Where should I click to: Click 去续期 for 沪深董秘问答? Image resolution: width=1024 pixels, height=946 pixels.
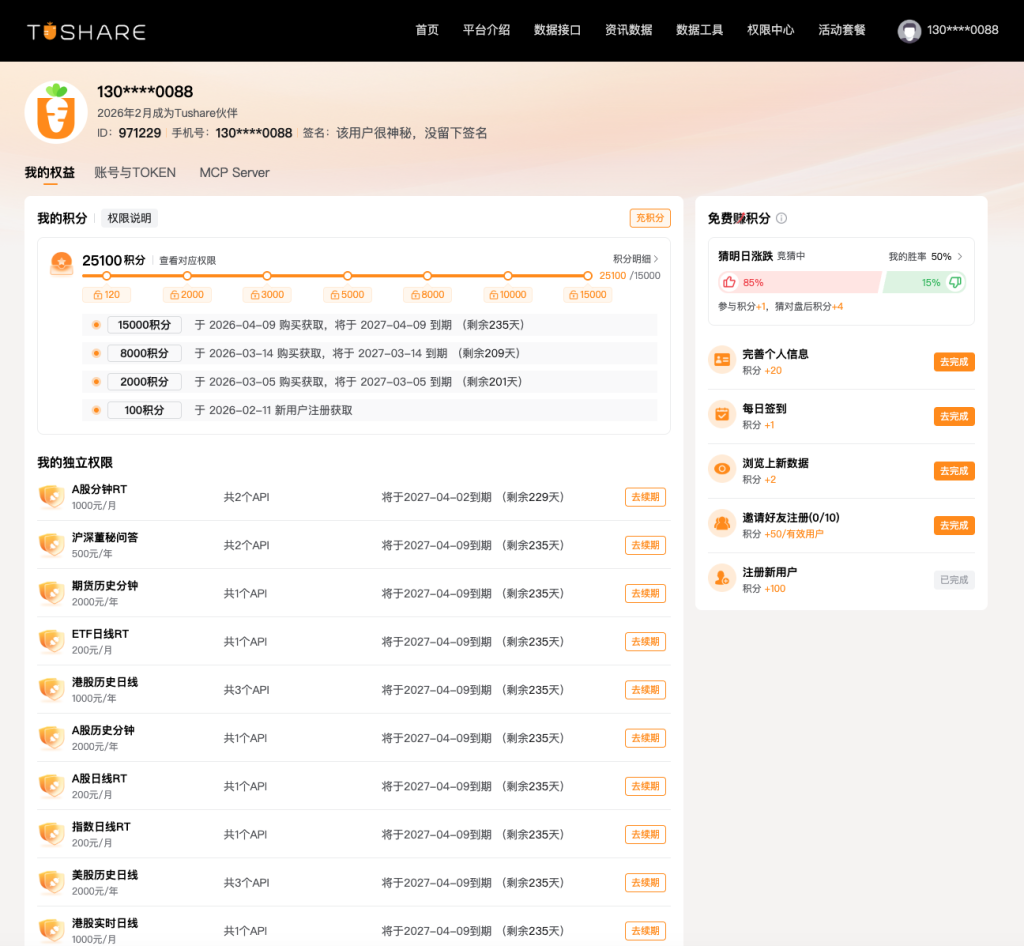pyautogui.click(x=645, y=545)
